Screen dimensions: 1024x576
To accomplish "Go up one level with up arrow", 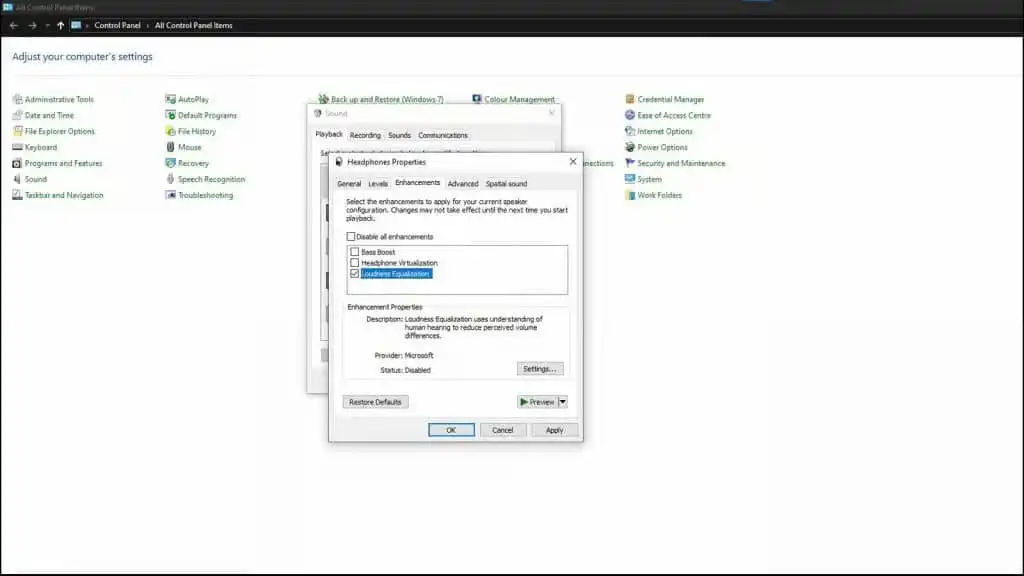I will 61,25.
